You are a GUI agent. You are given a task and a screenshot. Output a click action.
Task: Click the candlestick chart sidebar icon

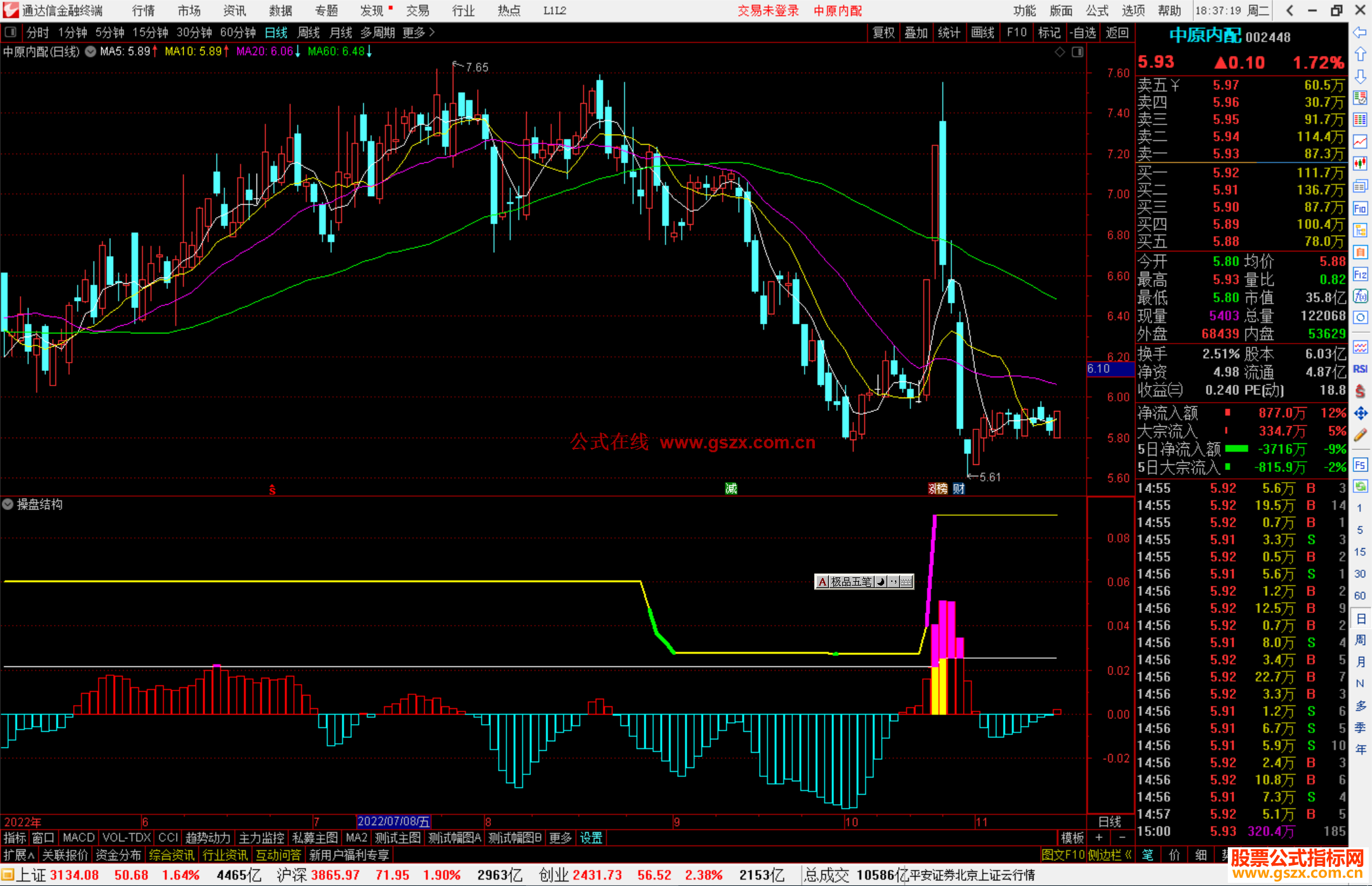pyautogui.click(x=1360, y=163)
